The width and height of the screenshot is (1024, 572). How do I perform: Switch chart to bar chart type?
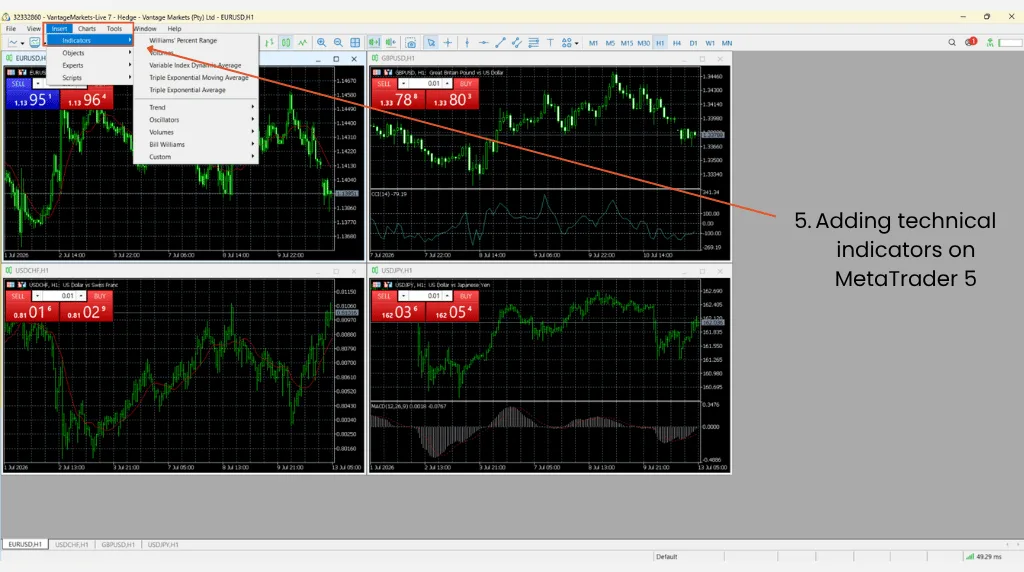tap(269, 43)
